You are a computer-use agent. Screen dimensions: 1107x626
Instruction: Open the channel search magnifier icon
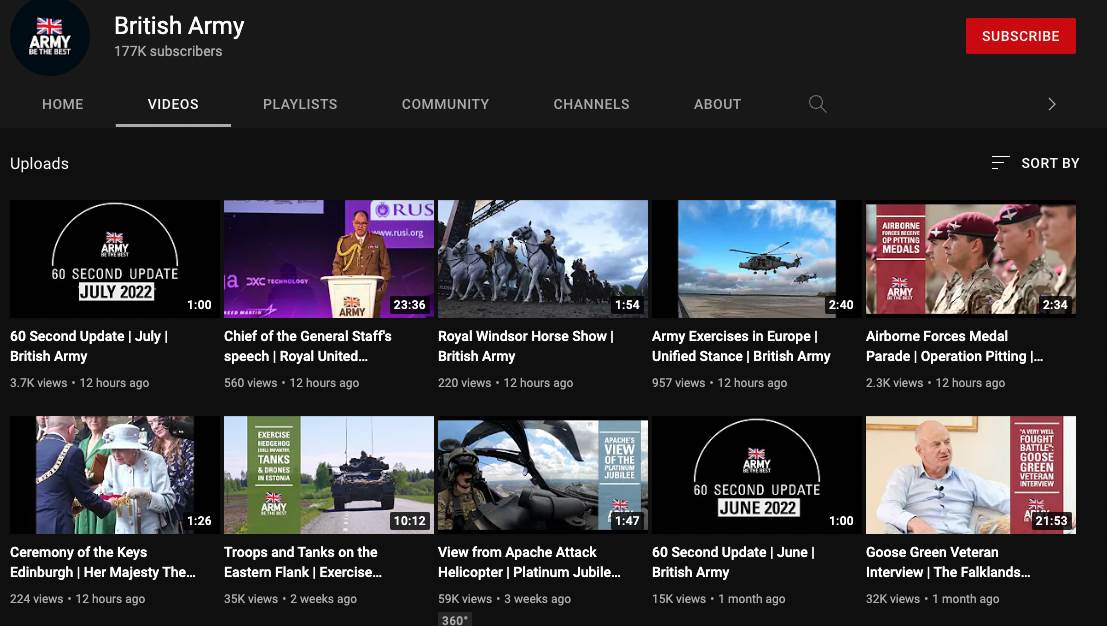click(817, 104)
